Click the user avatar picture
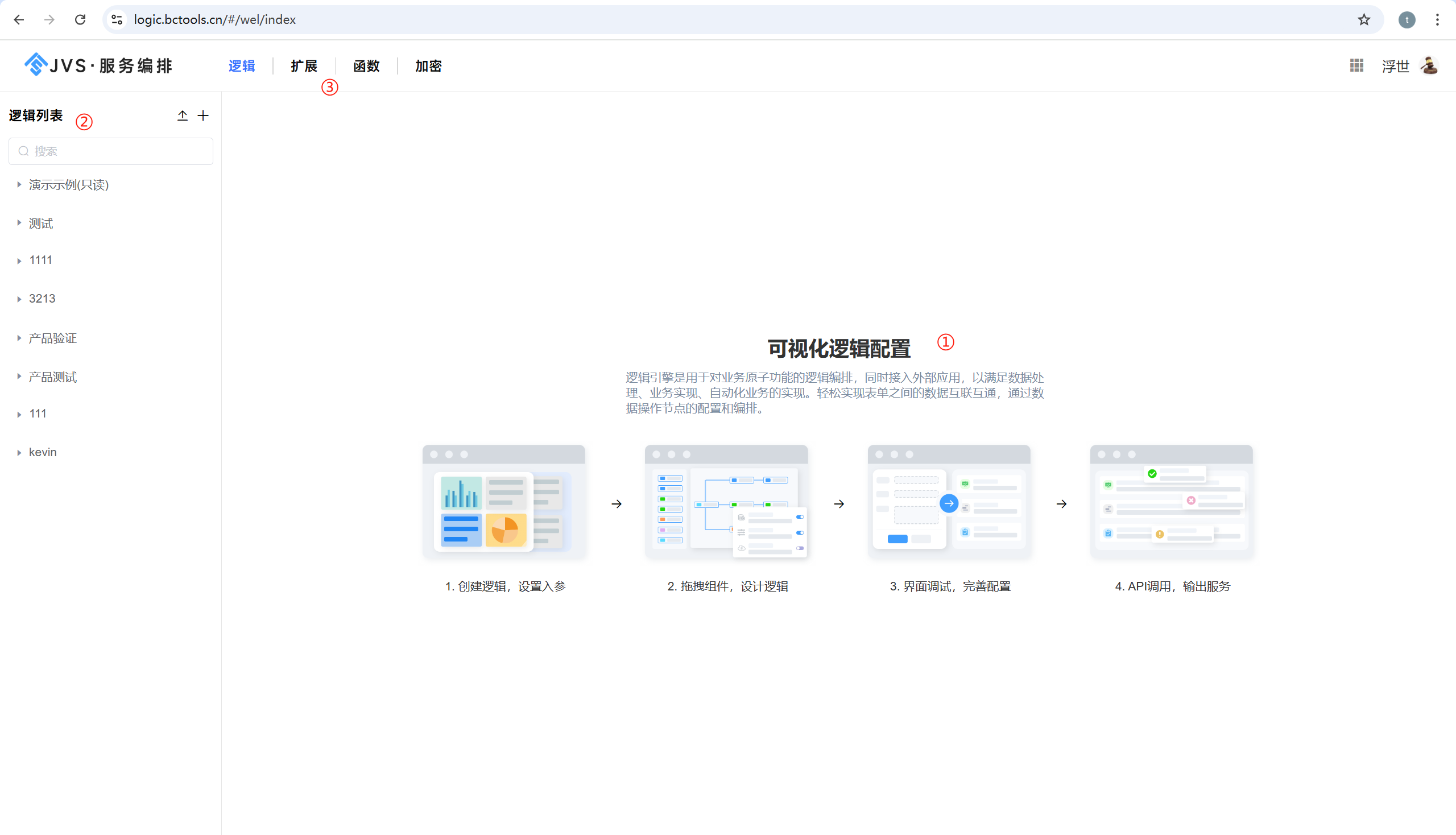The image size is (1456, 835). [1429, 65]
